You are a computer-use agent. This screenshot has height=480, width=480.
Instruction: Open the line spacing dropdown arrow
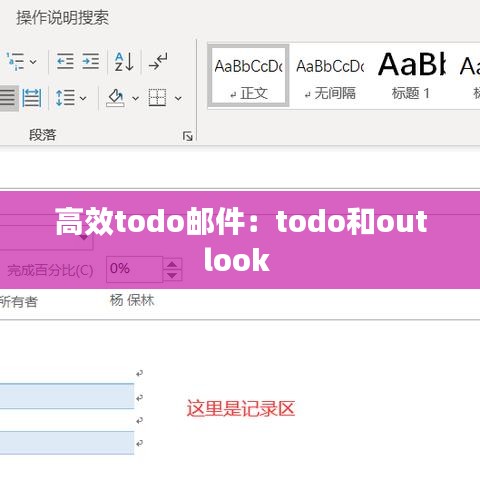[83, 98]
